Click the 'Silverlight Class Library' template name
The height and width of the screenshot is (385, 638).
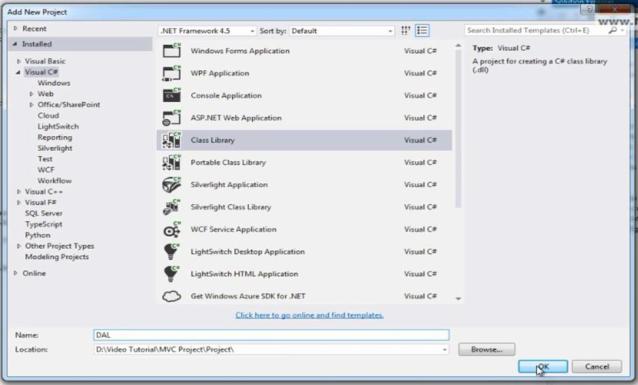230,207
